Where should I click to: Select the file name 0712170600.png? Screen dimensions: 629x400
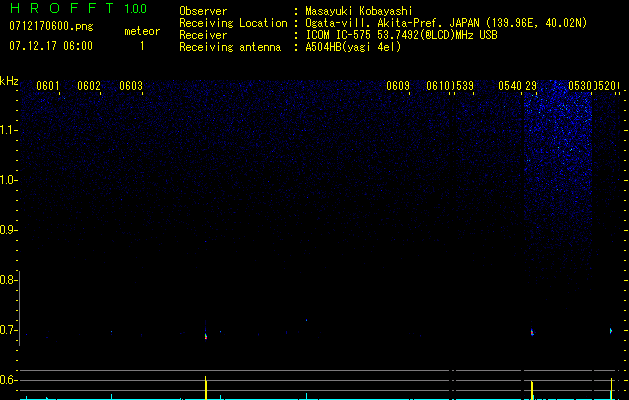pos(51,27)
